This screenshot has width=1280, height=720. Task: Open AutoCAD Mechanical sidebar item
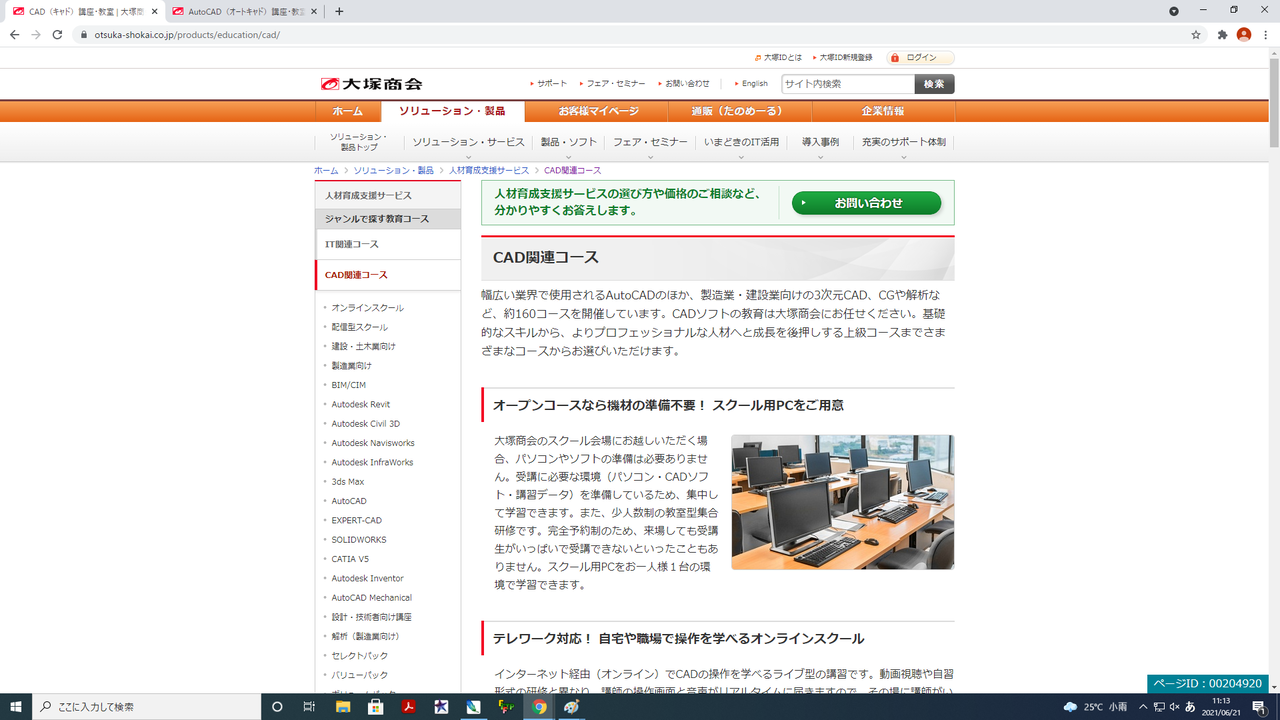[x=372, y=598]
